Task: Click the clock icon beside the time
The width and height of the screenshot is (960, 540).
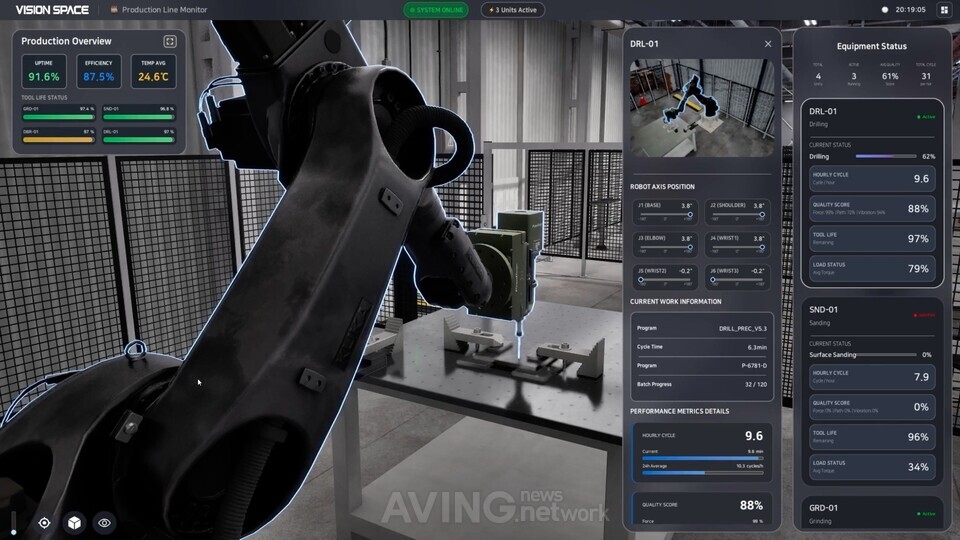Action: 884,10
